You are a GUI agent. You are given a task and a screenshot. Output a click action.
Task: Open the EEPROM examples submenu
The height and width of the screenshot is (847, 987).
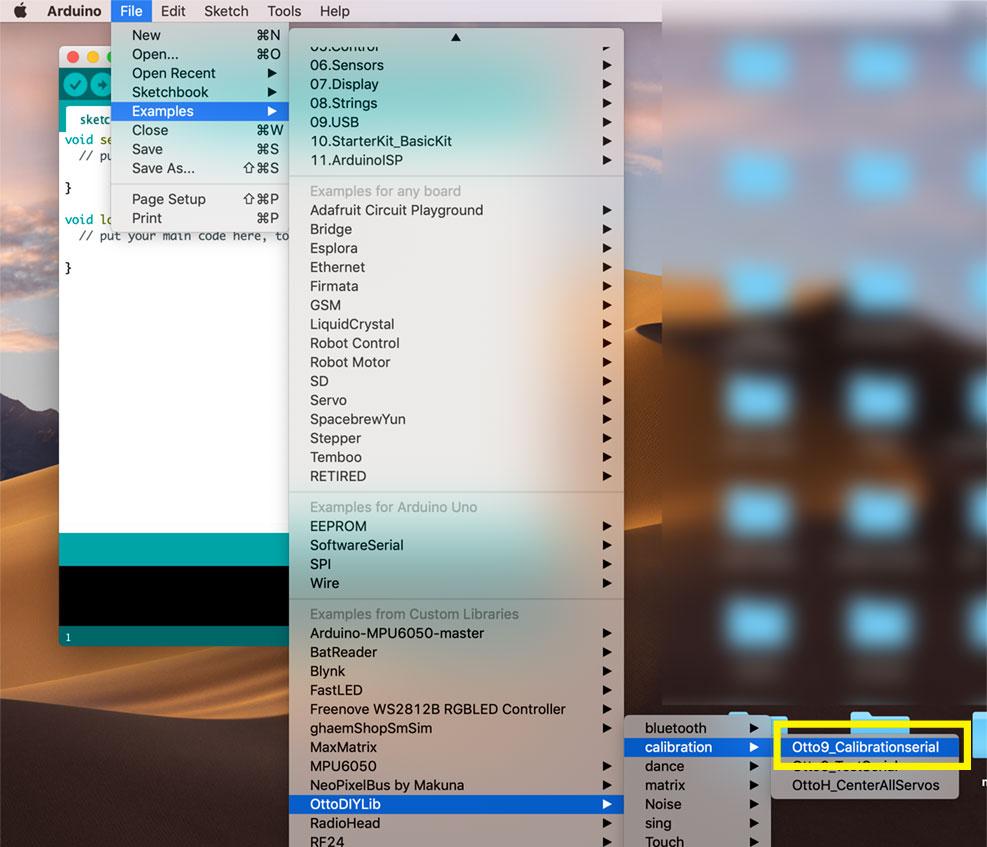click(x=456, y=526)
